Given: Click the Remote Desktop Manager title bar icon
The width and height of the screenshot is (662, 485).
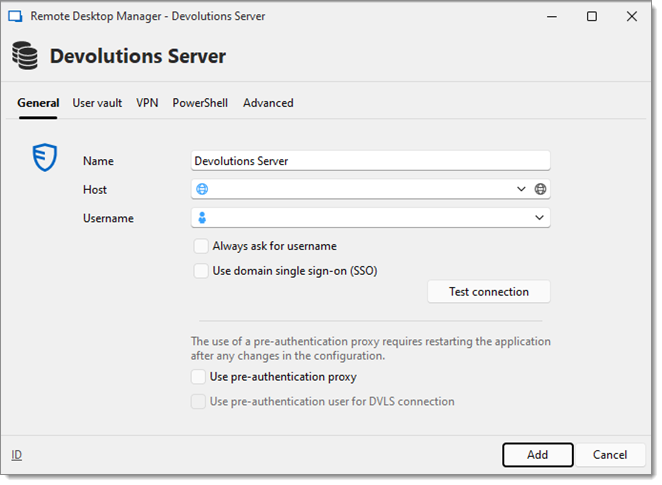Looking at the screenshot, I should pyautogui.click(x=16, y=16).
